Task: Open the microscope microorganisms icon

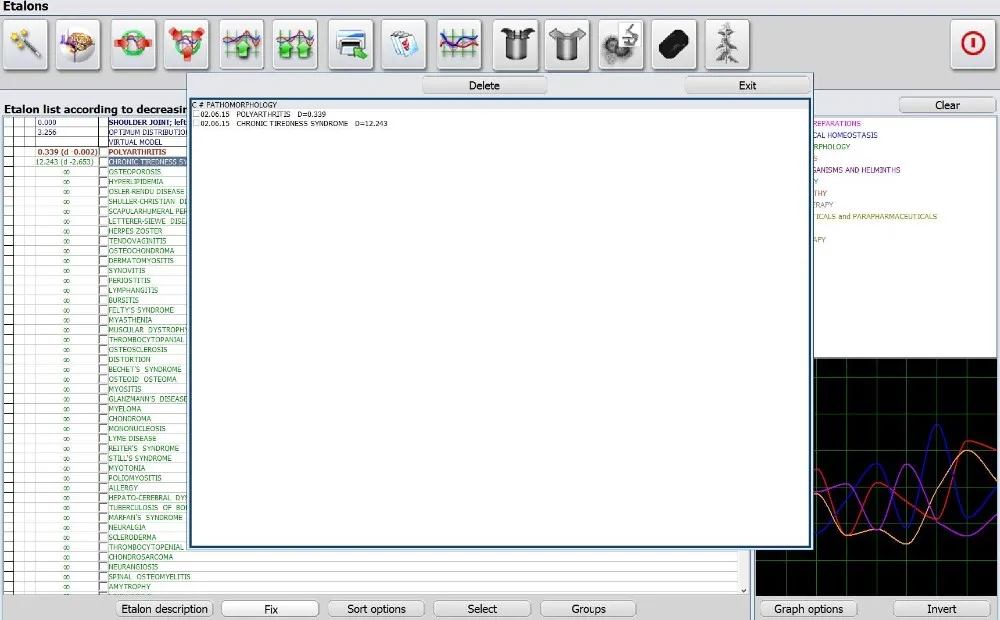Action: pos(621,44)
